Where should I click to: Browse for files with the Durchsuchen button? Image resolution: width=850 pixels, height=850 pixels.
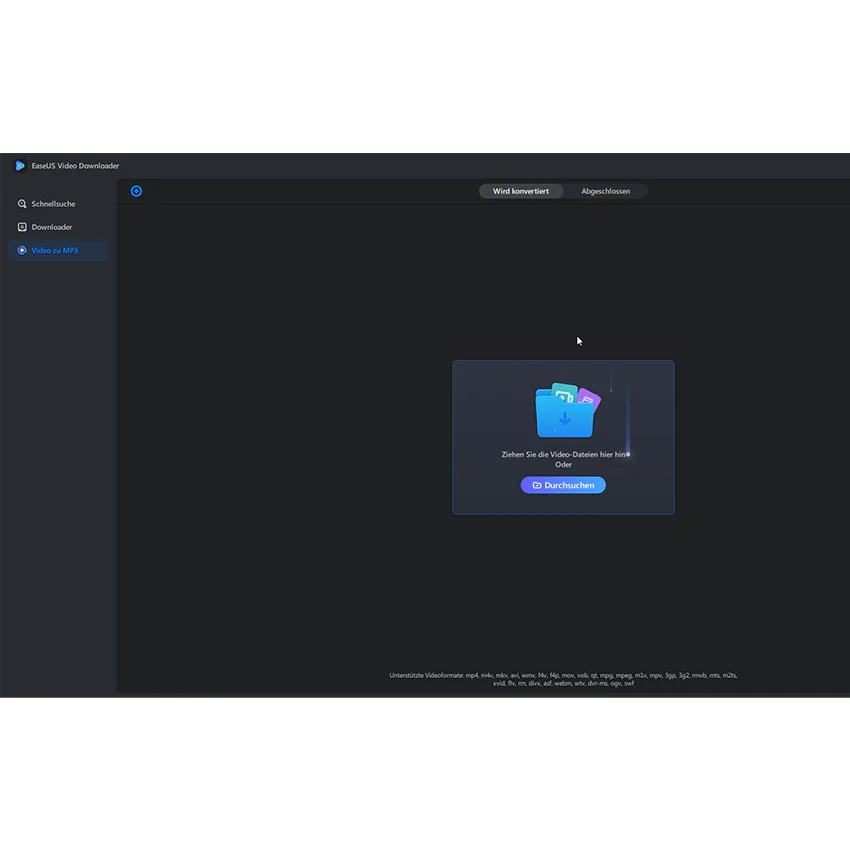click(x=563, y=486)
